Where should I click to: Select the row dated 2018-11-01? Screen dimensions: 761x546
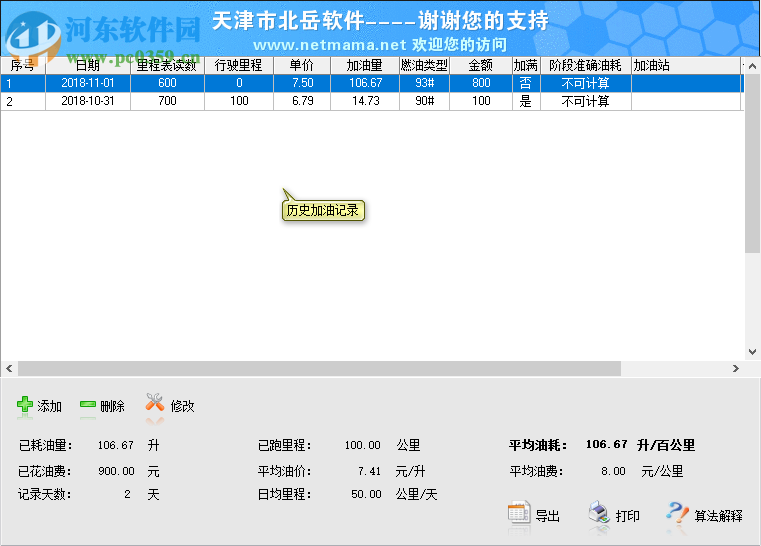372,83
